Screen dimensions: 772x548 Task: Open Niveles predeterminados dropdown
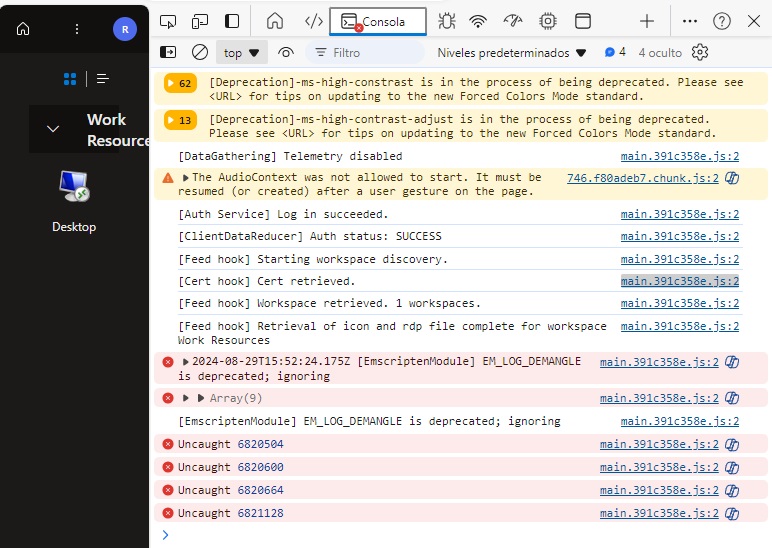pos(512,53)
